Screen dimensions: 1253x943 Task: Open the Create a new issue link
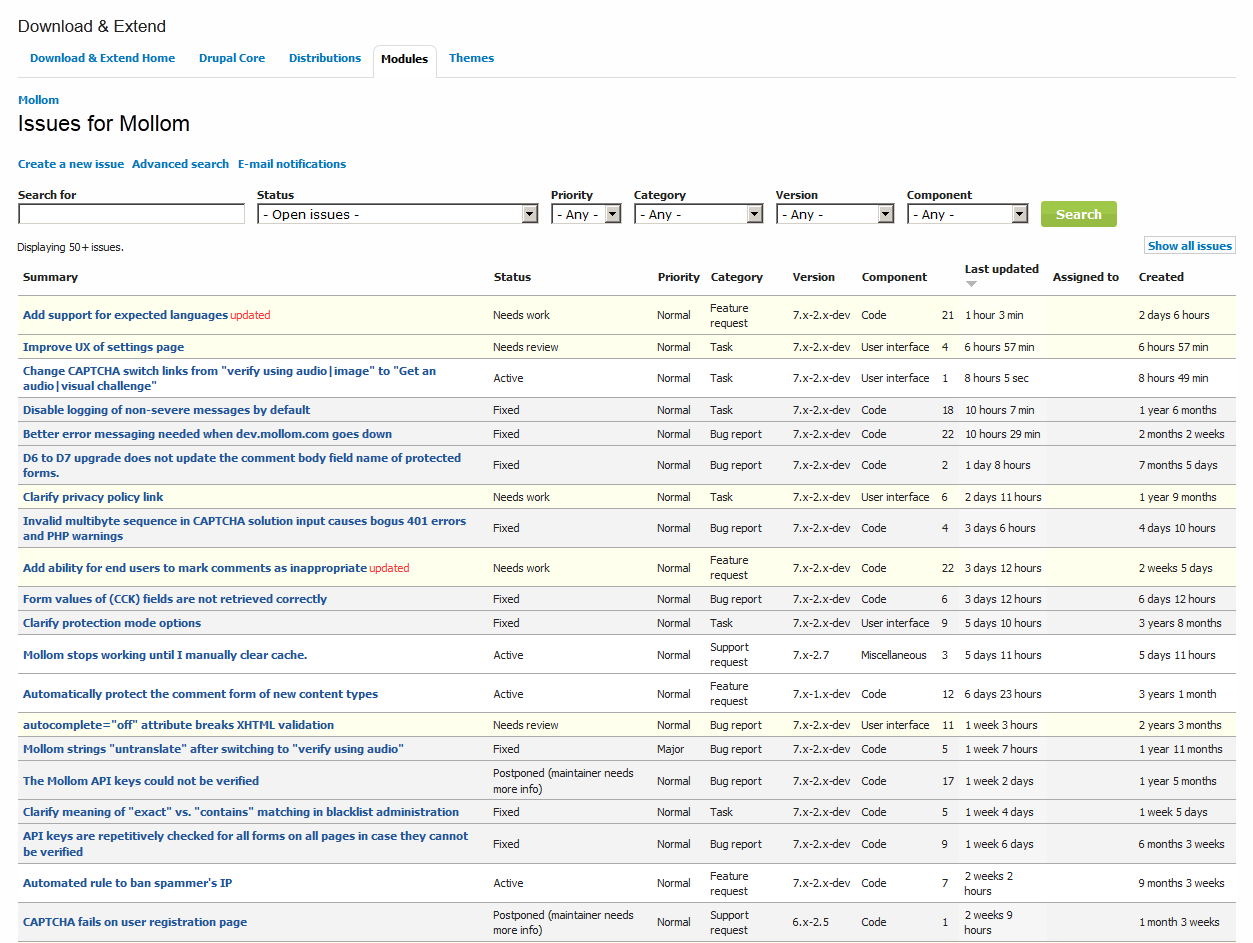(x=70, y=163)
